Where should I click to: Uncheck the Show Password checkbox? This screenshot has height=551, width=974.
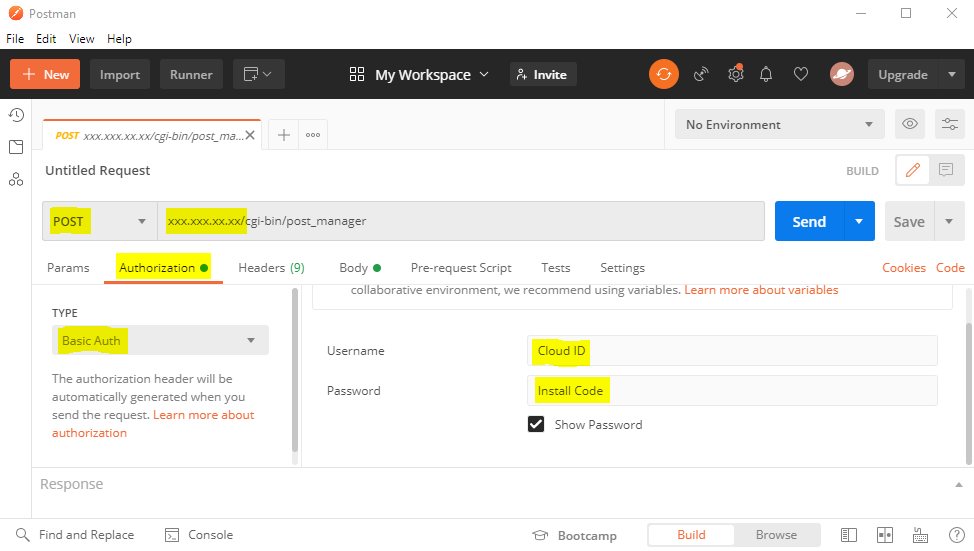pos(536,424)
